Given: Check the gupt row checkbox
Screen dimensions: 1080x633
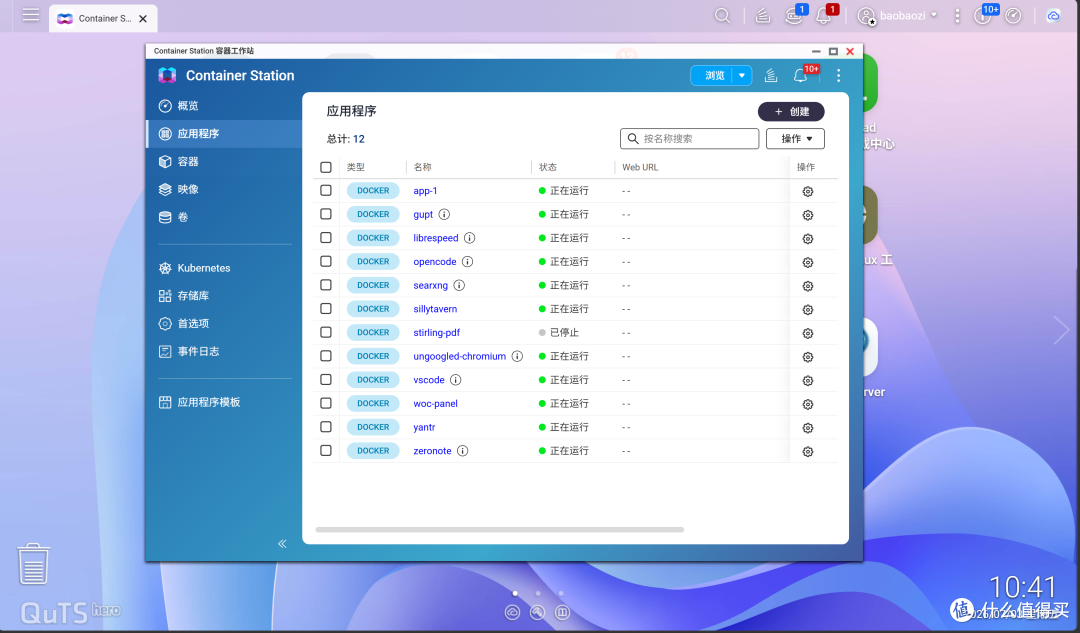Looking at the screenshot, I should pos(326,214).
